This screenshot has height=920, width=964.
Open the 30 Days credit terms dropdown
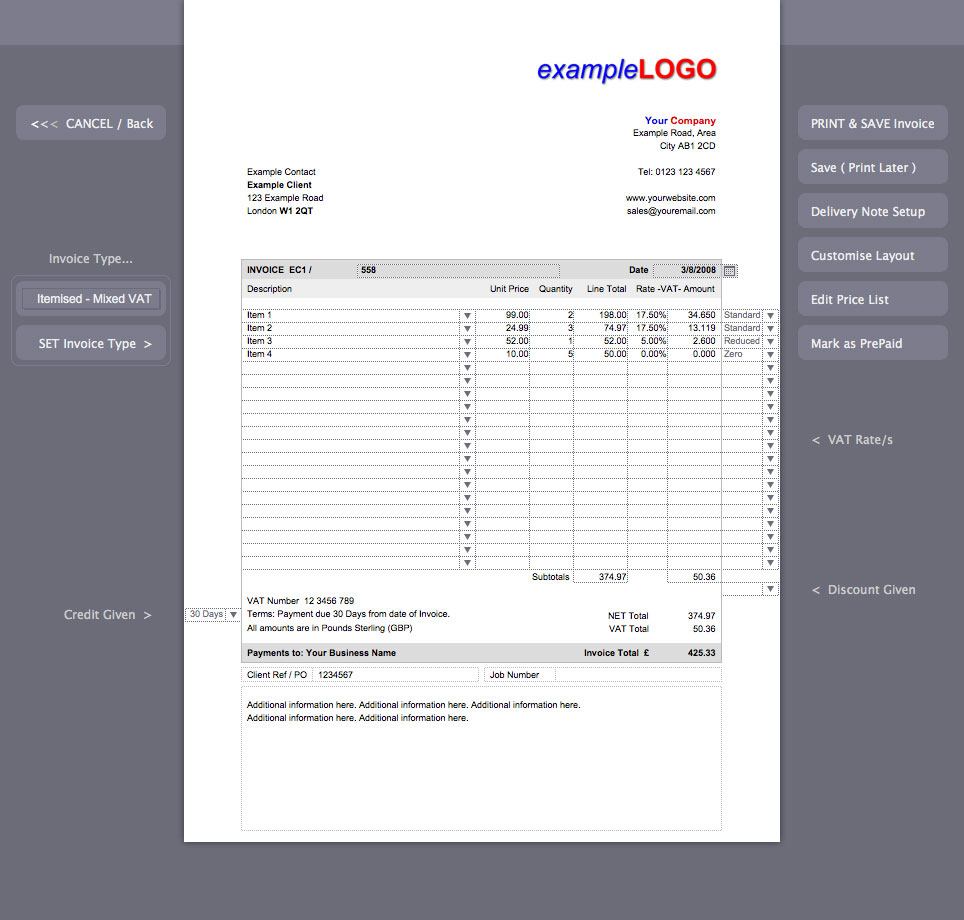coord(233,614)
